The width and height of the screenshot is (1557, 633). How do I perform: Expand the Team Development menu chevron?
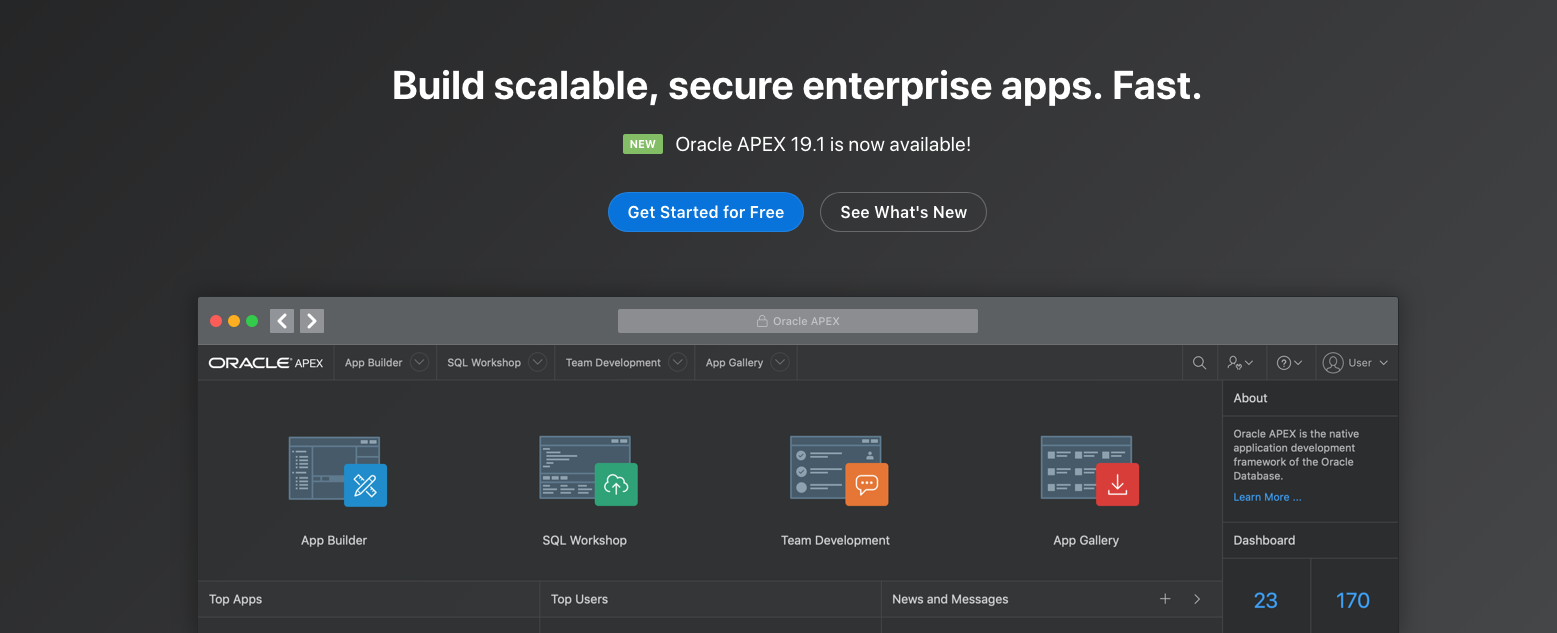[678, 363]
